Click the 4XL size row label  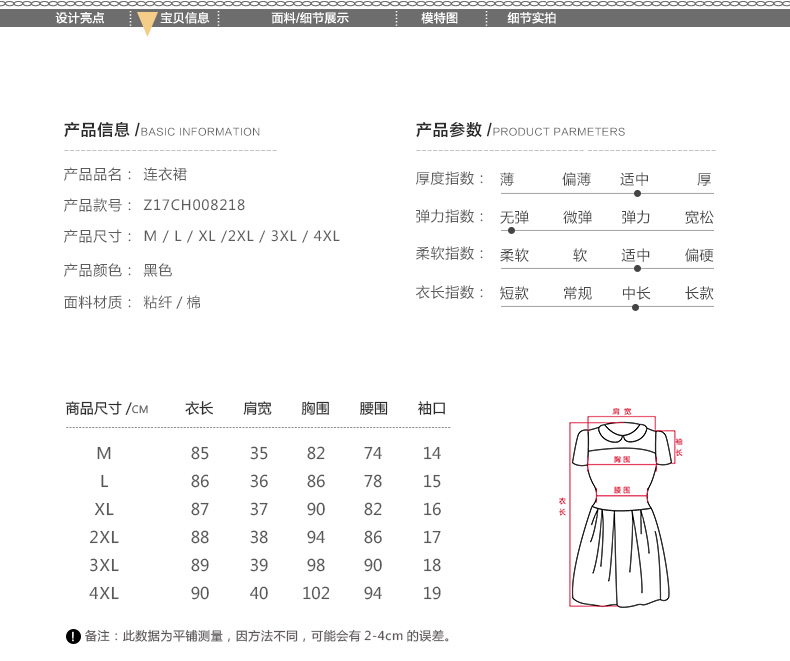point(104,593)
